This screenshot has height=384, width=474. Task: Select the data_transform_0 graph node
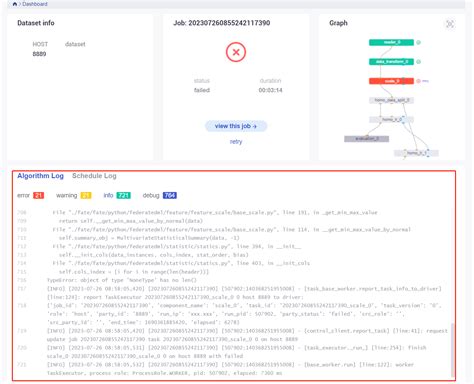[391, 62]
